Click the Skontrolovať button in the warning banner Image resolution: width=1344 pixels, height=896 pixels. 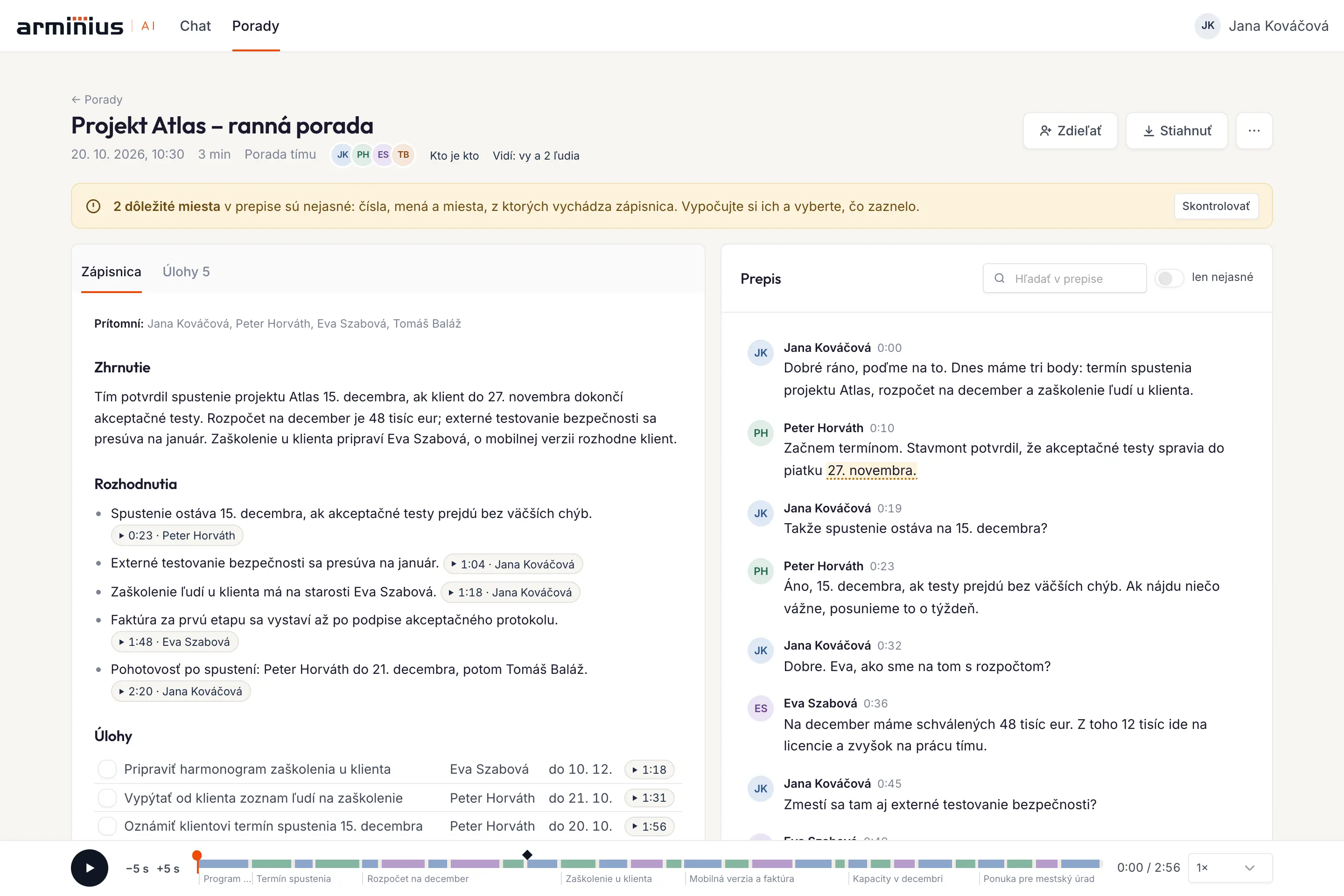click(x=1215, y=206)
